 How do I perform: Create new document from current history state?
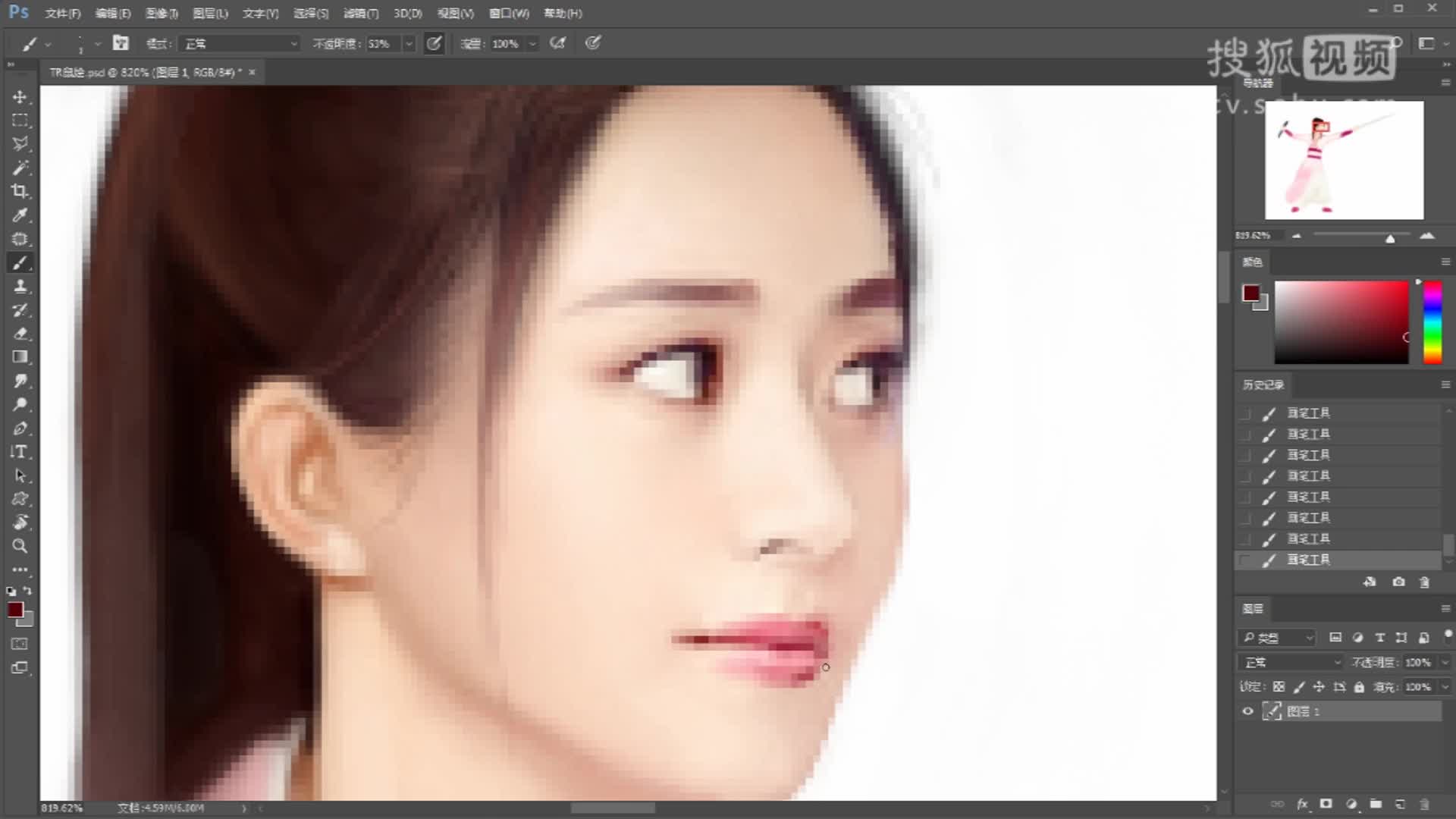pos(1370,582)
